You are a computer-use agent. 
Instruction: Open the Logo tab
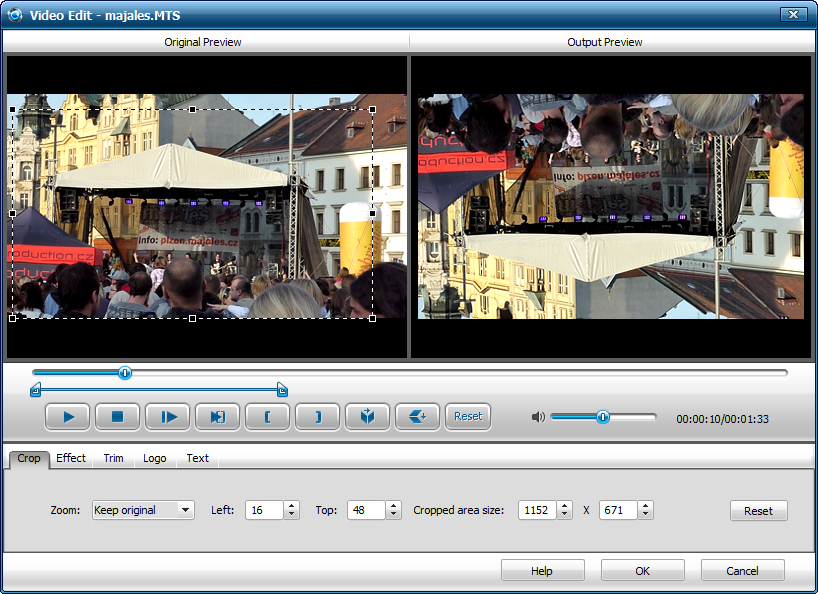tap(154, 458)
